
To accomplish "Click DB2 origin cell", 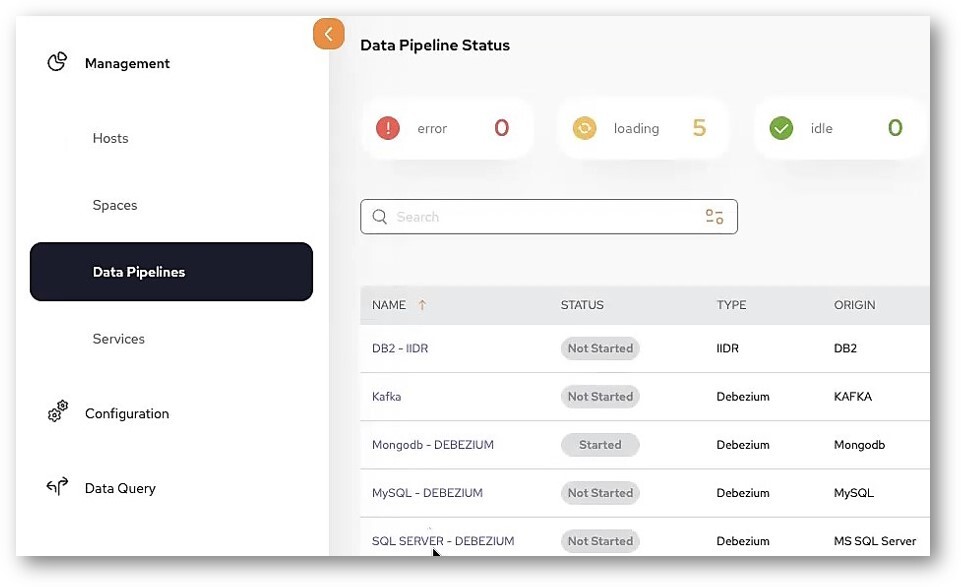I will tap(845, 348).
